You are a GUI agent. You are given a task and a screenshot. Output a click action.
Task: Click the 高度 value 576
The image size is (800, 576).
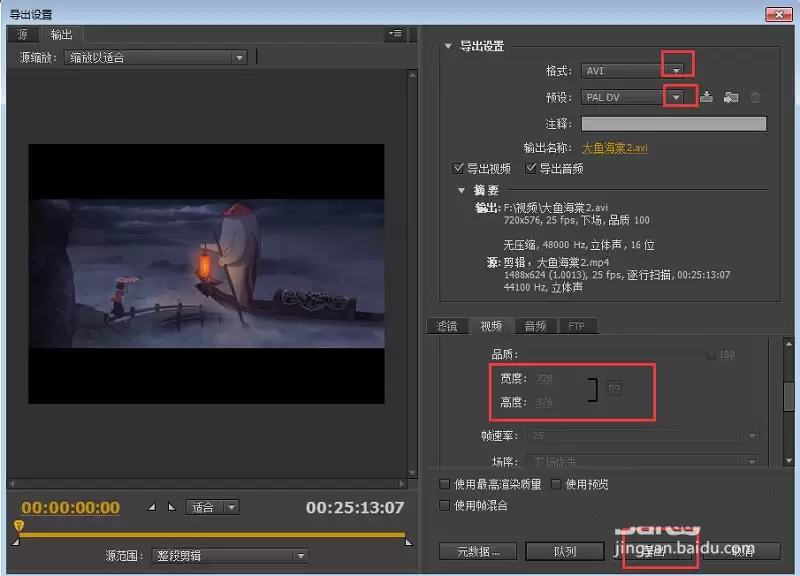click(x=544, y=403)
